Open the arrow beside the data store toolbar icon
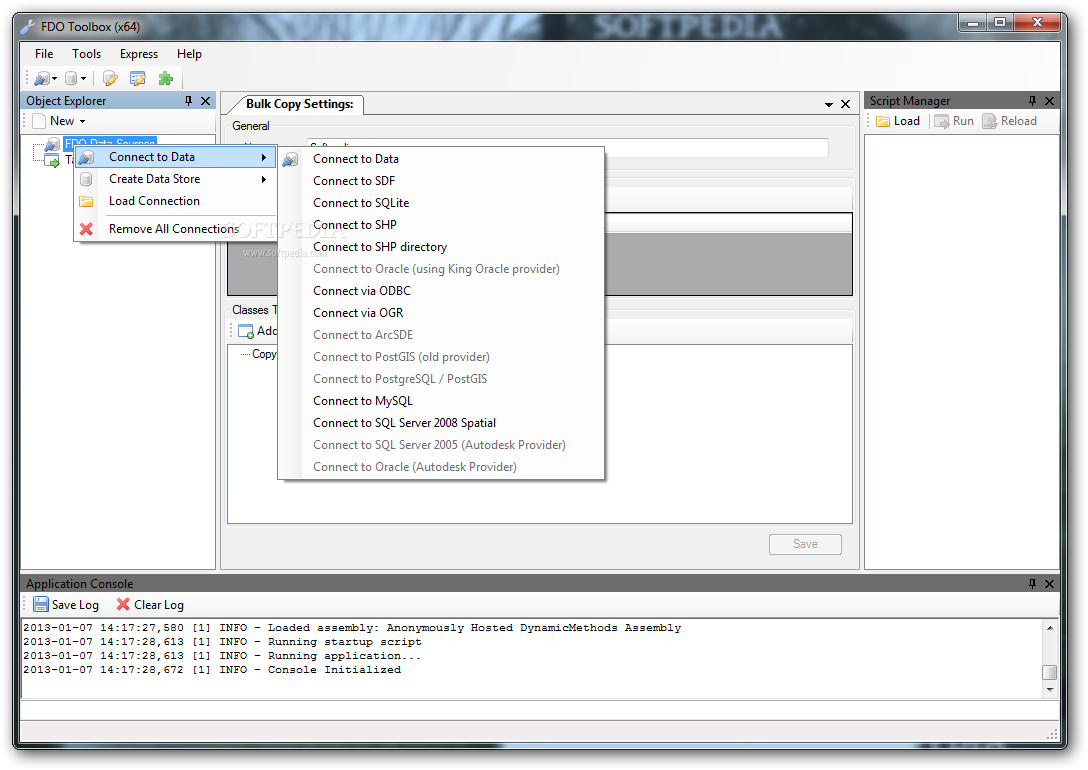 [x=83, y=79]
